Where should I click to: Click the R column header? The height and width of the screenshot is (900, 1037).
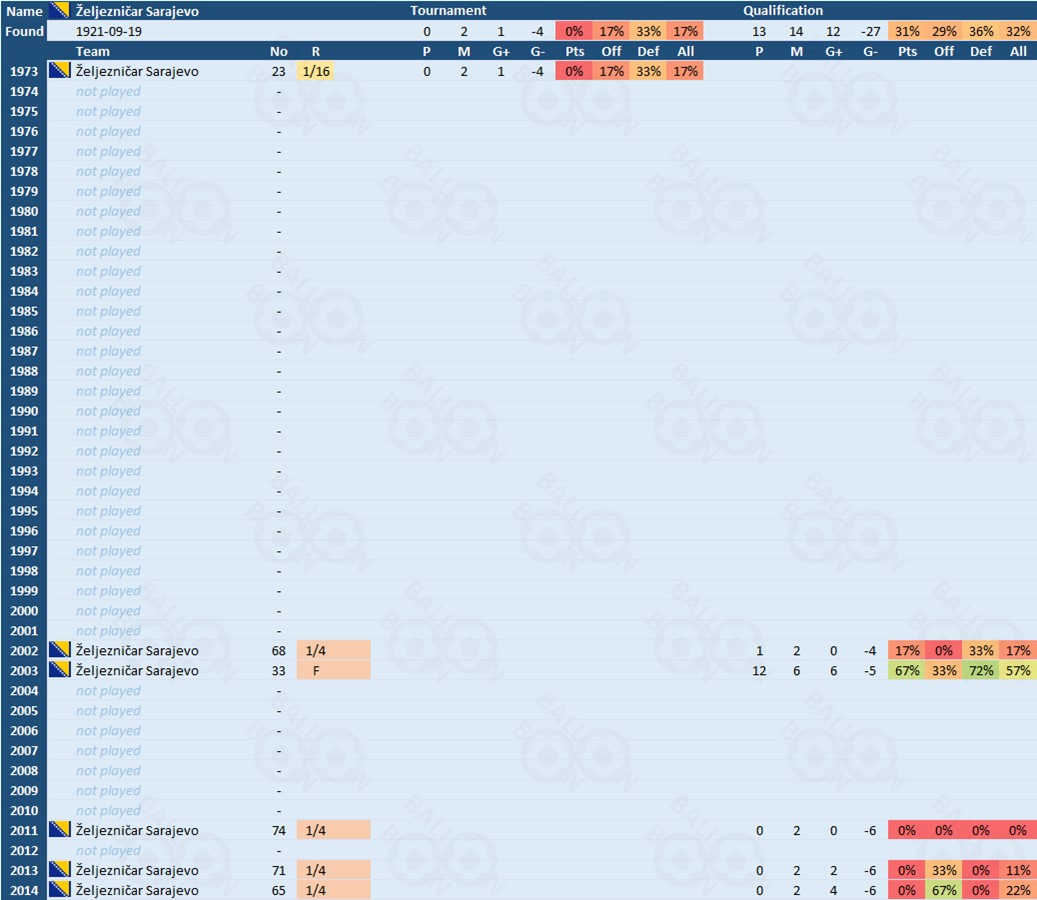coord(316,51)
